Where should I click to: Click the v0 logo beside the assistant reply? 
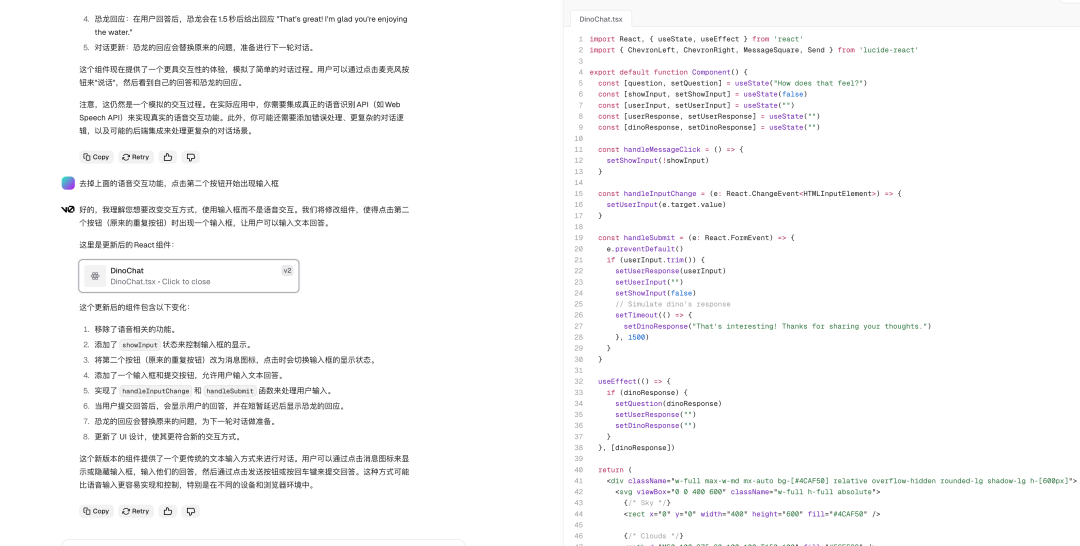[x=68, y=210]
